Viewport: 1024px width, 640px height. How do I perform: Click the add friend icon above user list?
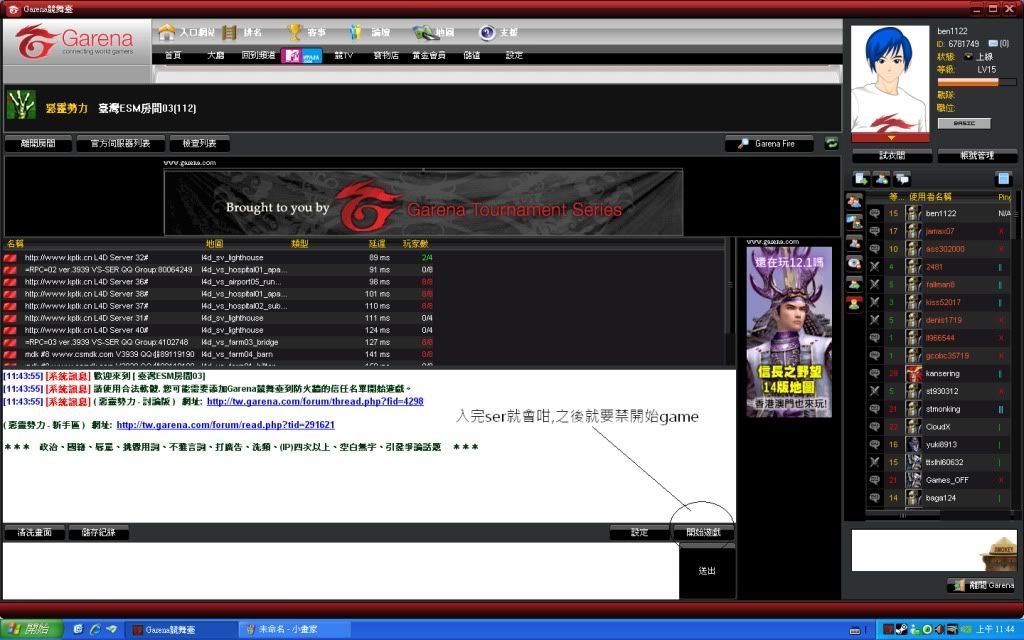pos(882,178)
